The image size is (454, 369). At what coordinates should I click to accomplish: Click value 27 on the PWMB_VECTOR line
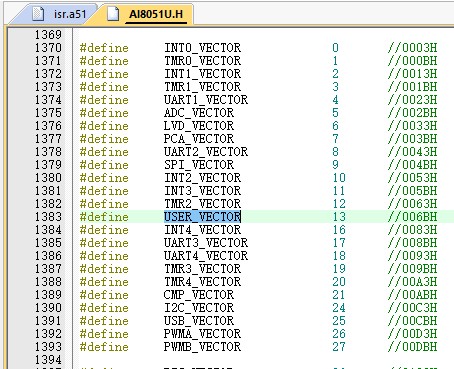[339, 347]
